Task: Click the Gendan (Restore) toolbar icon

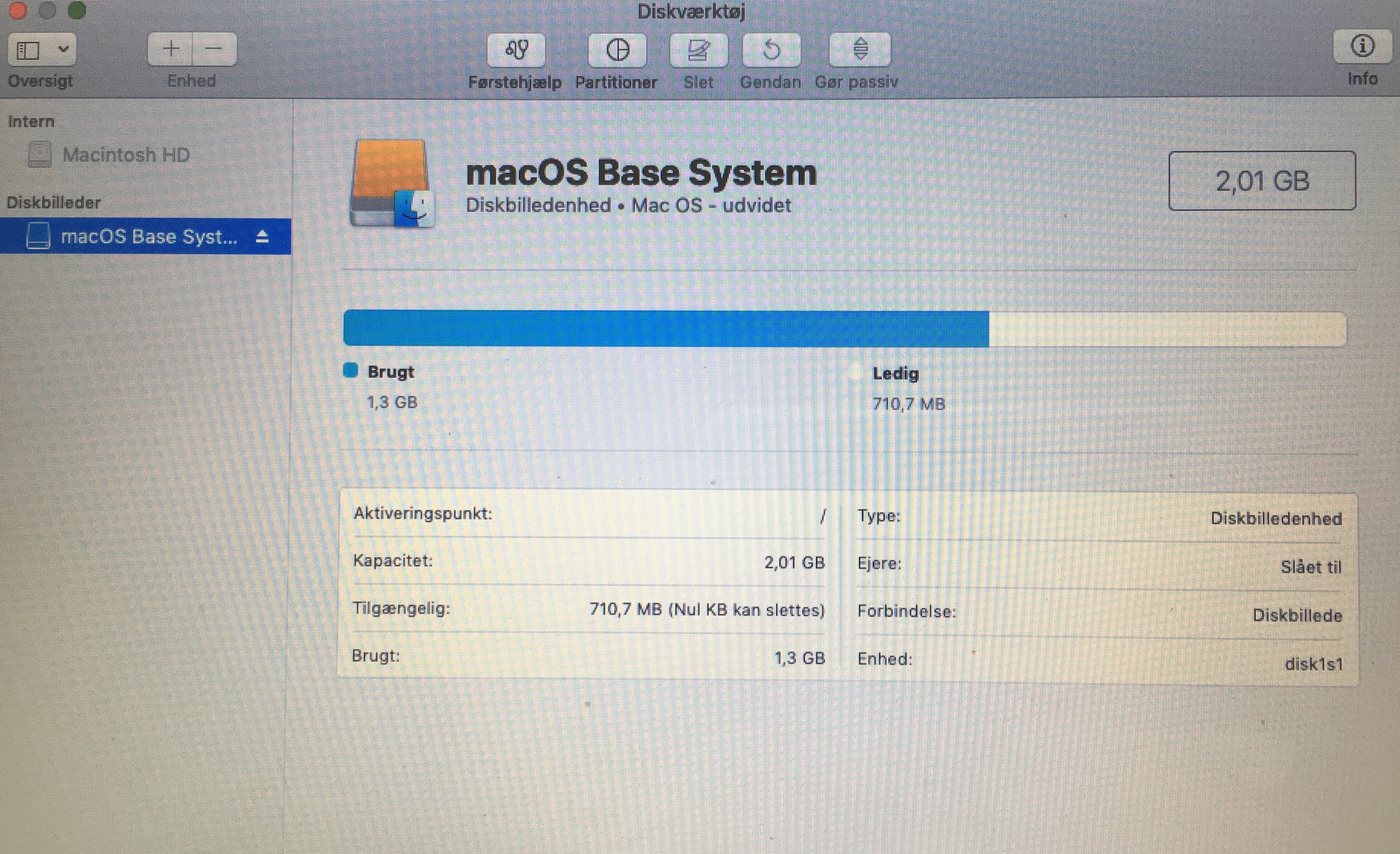Action: coord(772,50)
